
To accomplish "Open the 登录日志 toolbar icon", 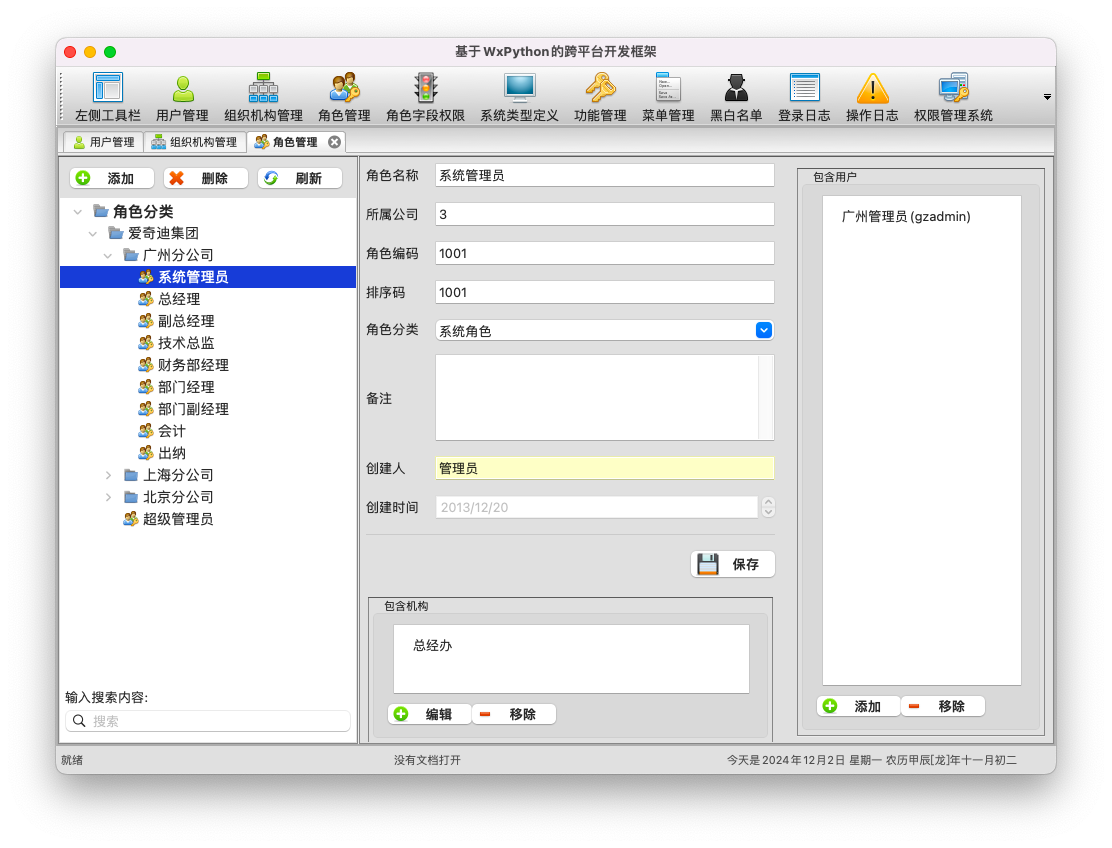I will click(804, 90).
